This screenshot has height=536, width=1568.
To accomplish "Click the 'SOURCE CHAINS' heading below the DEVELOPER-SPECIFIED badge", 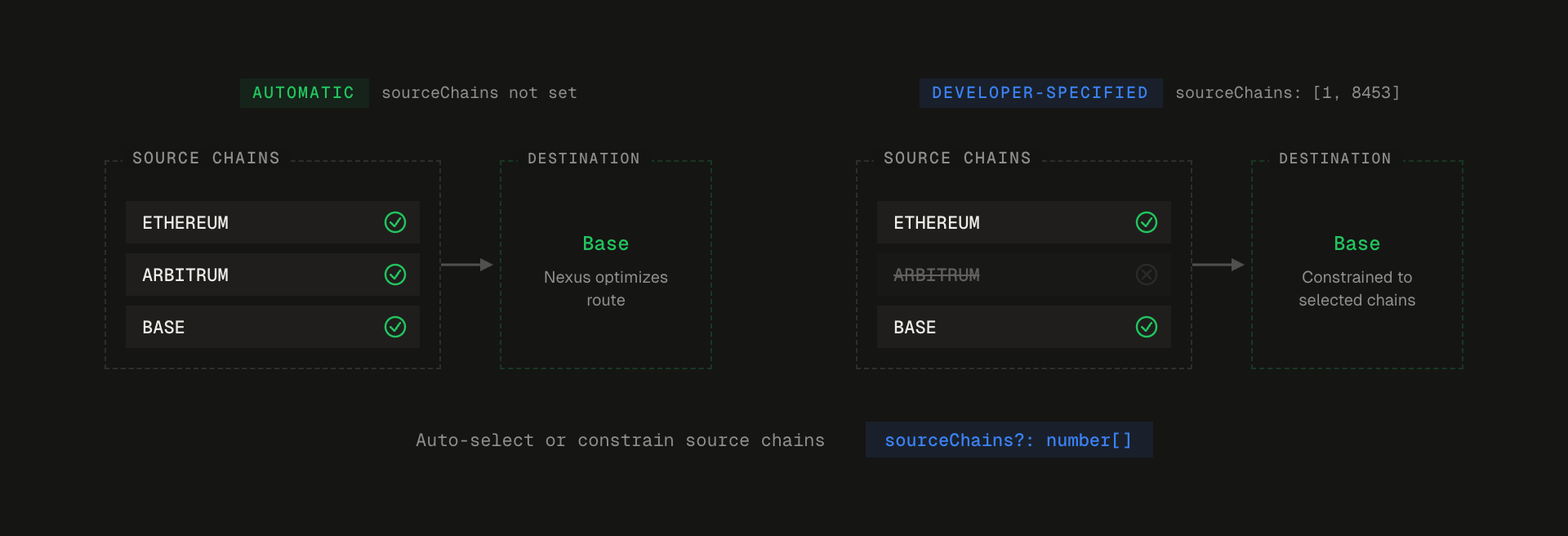I will coord(958,159).
